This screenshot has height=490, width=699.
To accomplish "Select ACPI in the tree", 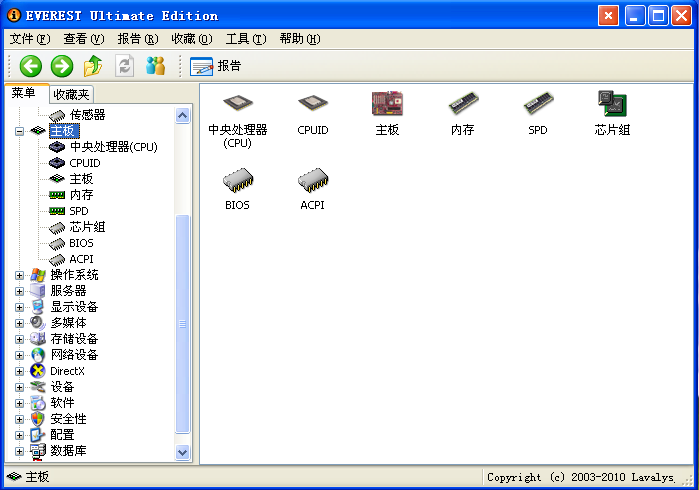I will pos(81,259).
